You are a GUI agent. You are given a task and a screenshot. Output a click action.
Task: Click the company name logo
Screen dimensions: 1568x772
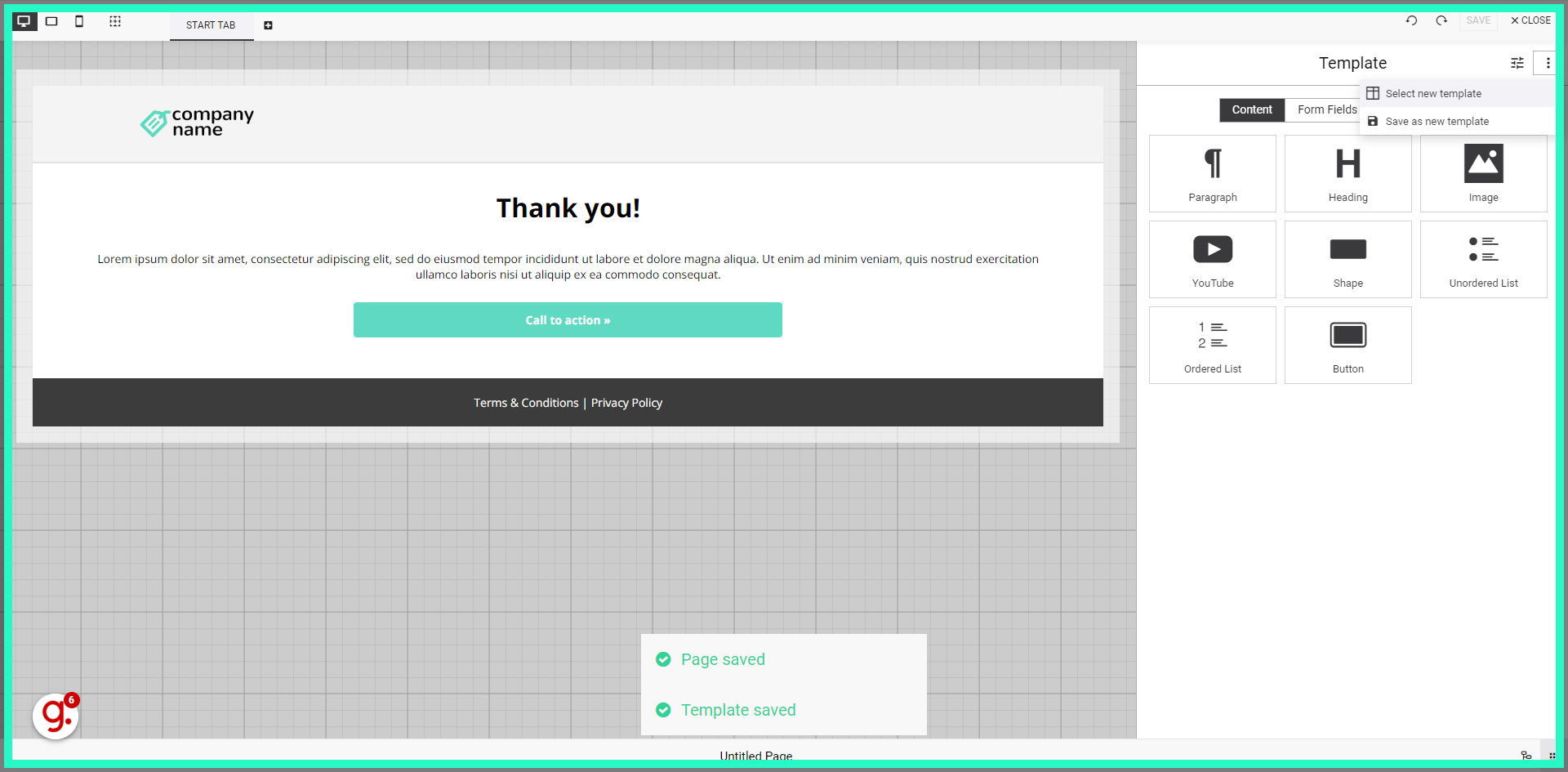coord(197,123)
